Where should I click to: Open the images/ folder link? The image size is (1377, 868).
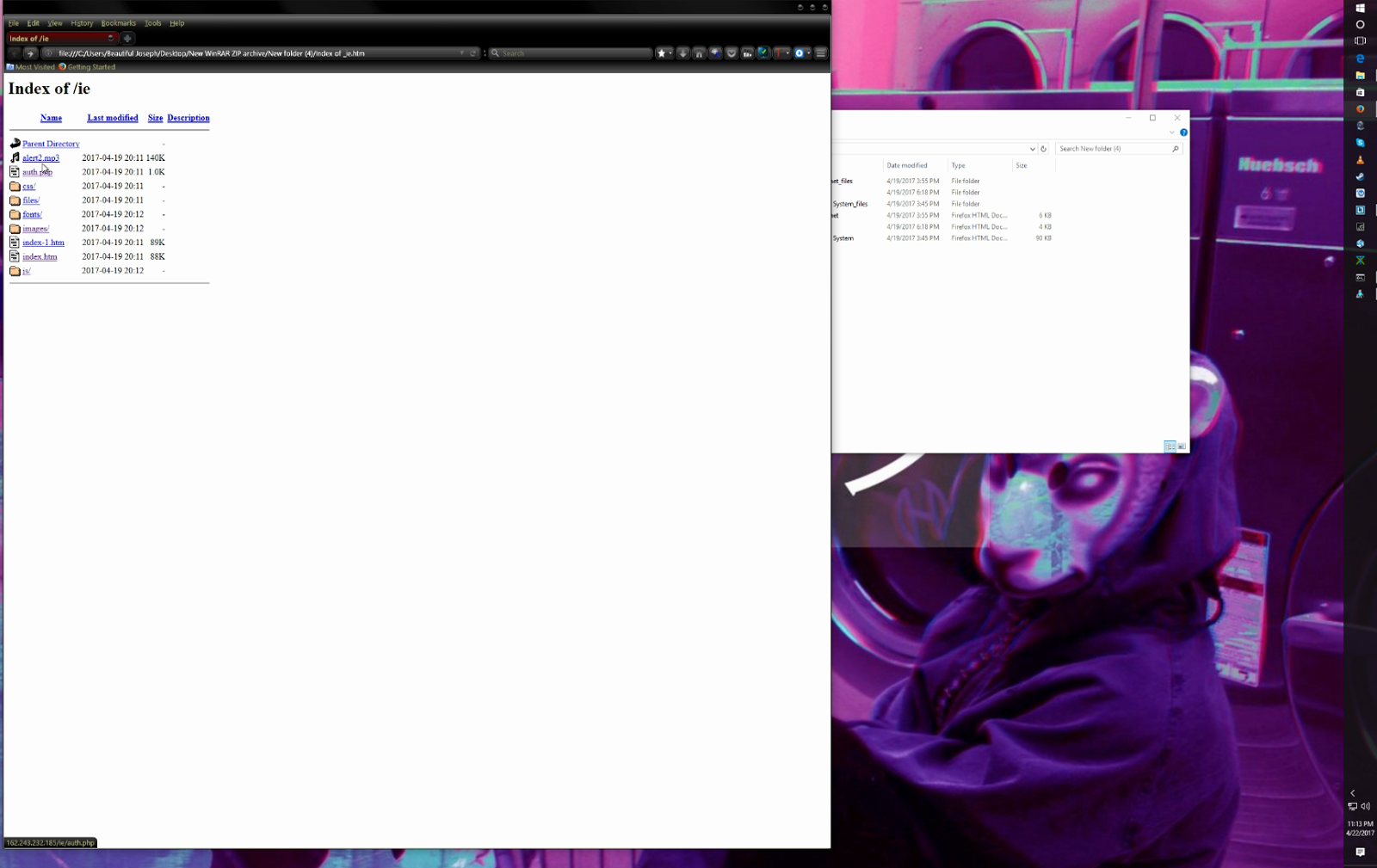(x=35, y=229)
